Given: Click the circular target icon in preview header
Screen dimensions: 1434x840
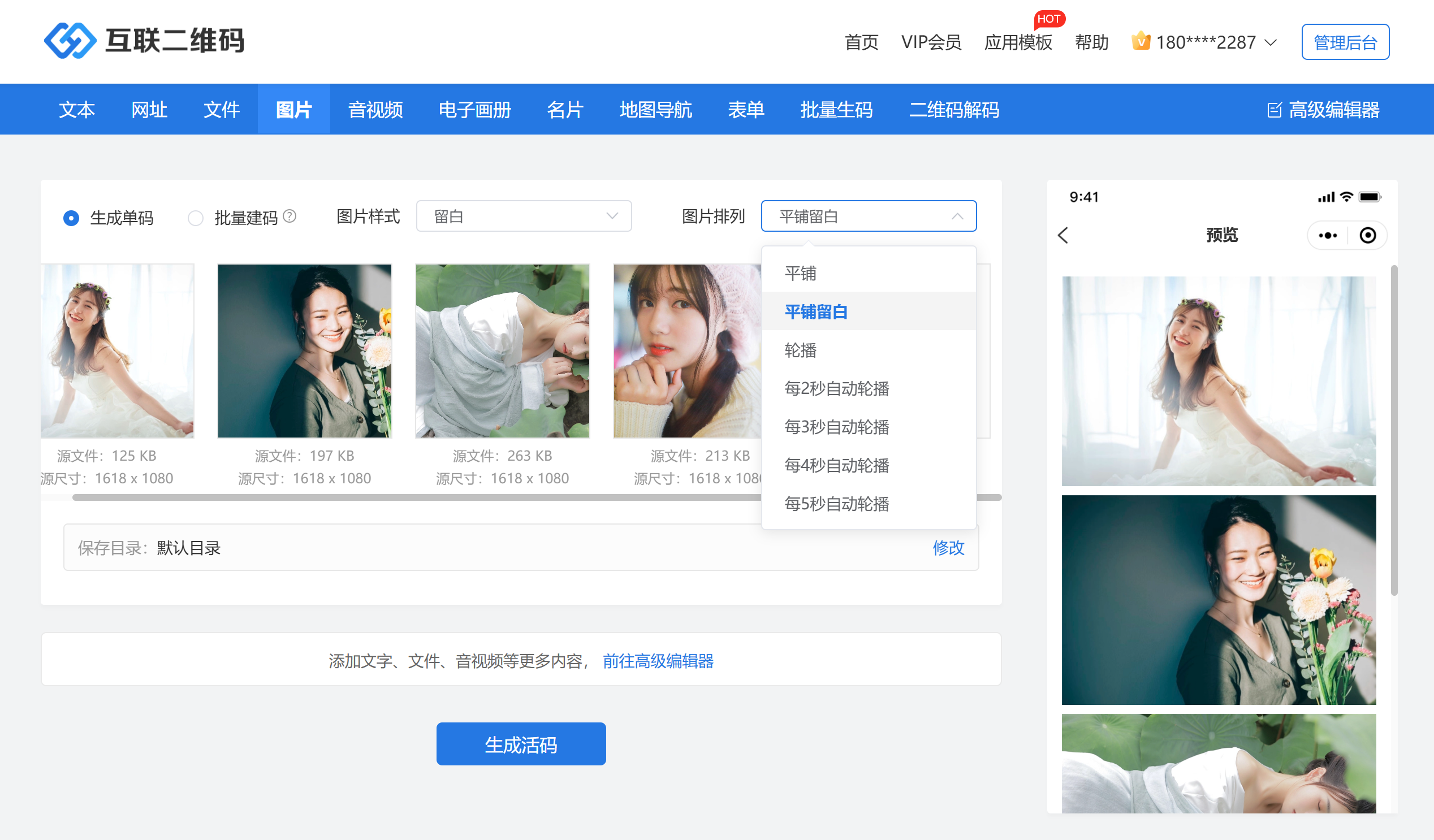Looking at the screenshot, I should (x=1367, y=236).
